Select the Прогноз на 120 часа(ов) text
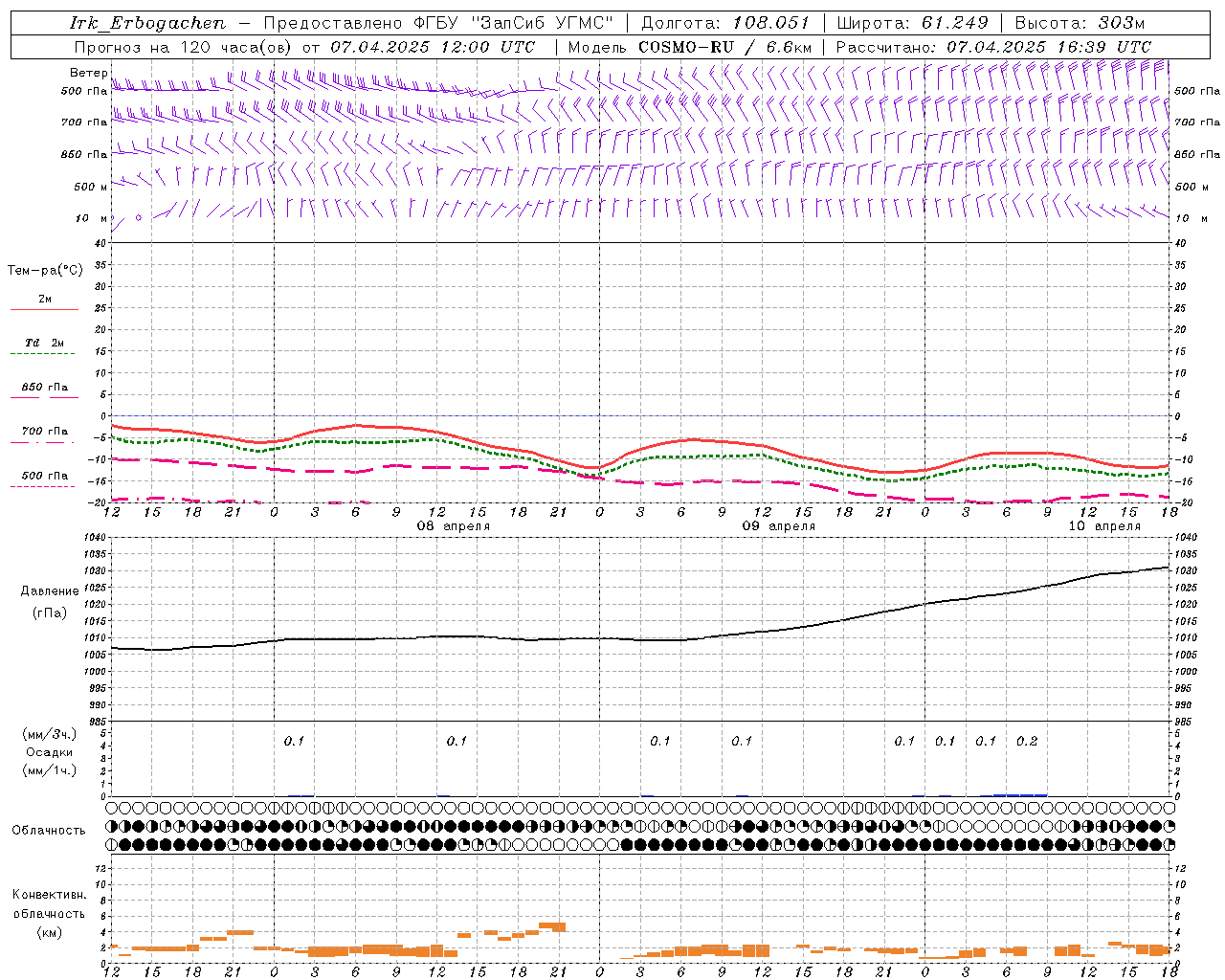 [184, 47]
